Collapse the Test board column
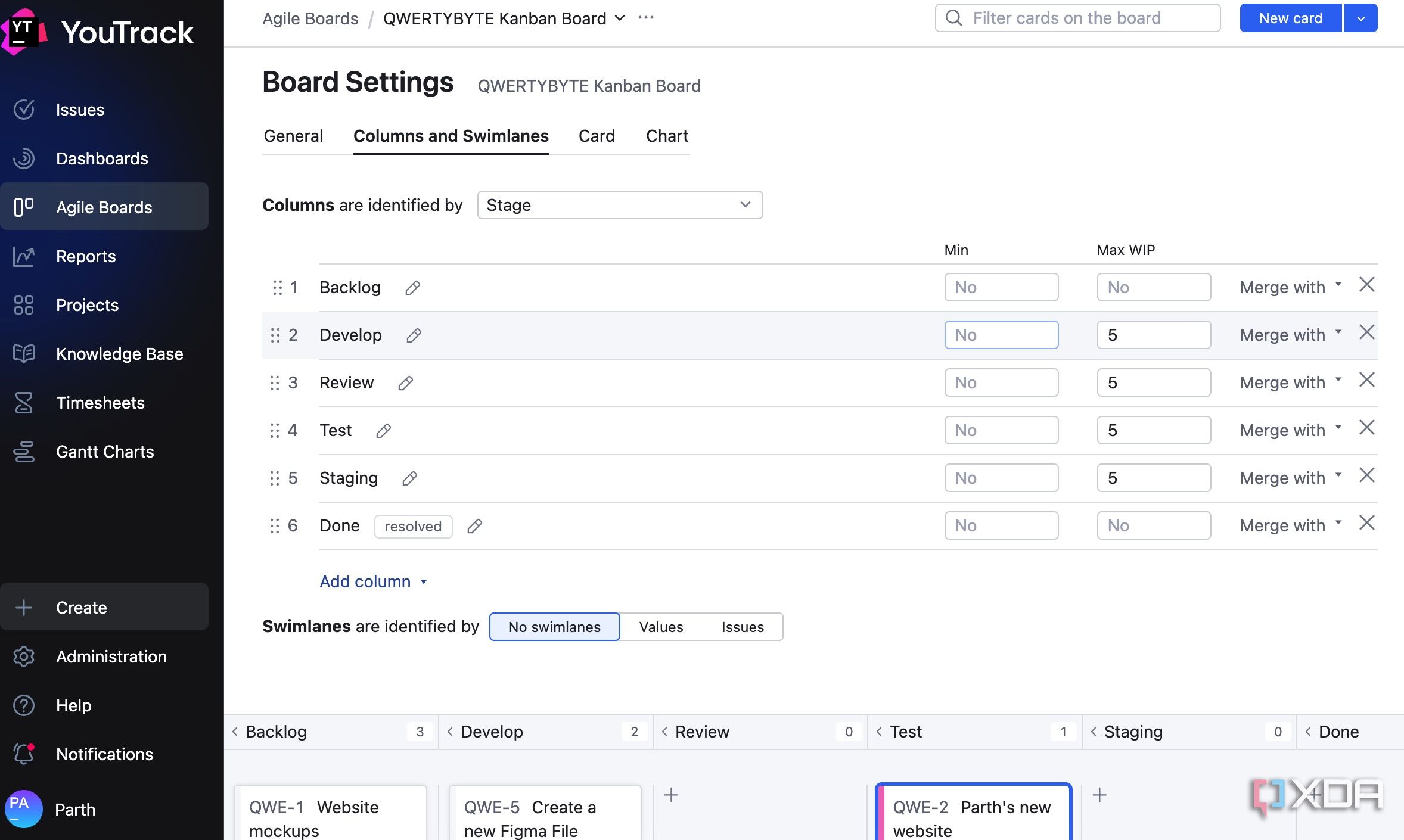The width and height of the screenshot is (1404, 840). pos(879,732)
